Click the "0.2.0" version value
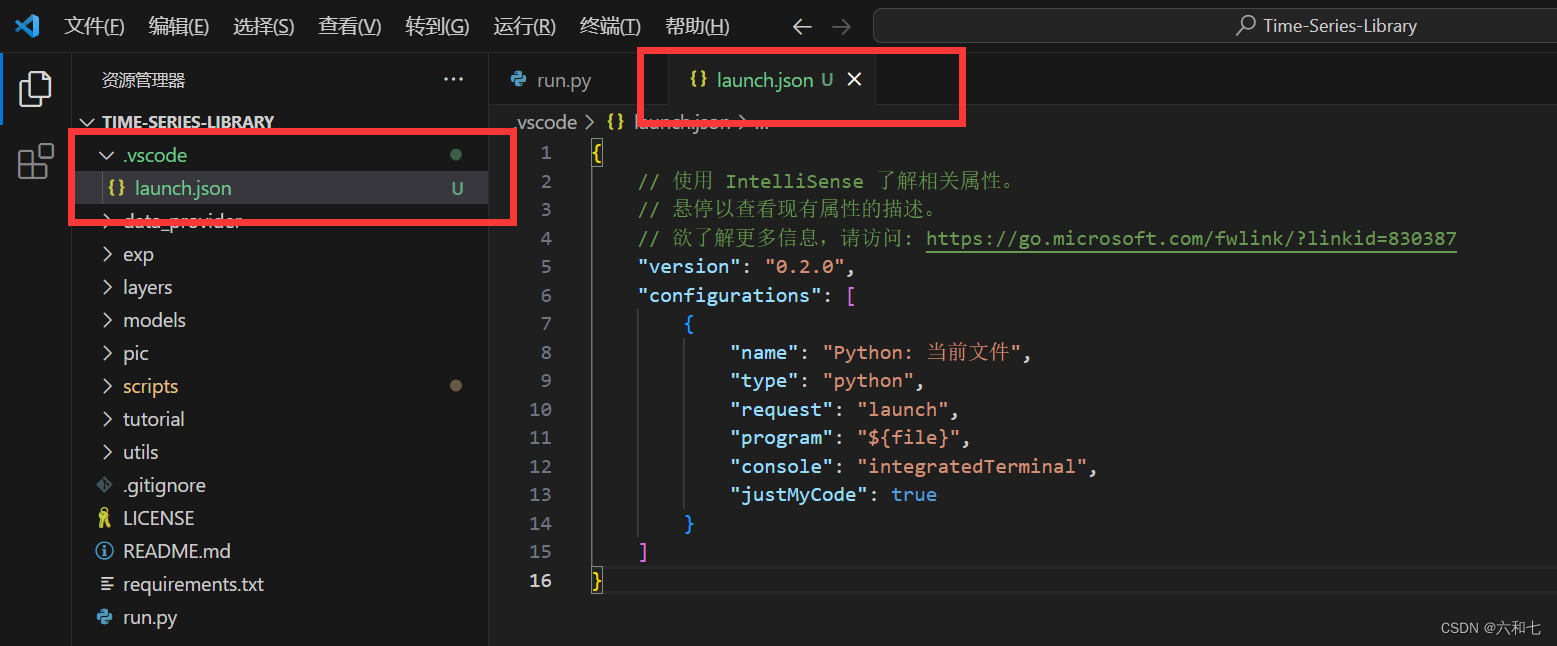This screenshot has width=1557, height=646. point(805,266)
